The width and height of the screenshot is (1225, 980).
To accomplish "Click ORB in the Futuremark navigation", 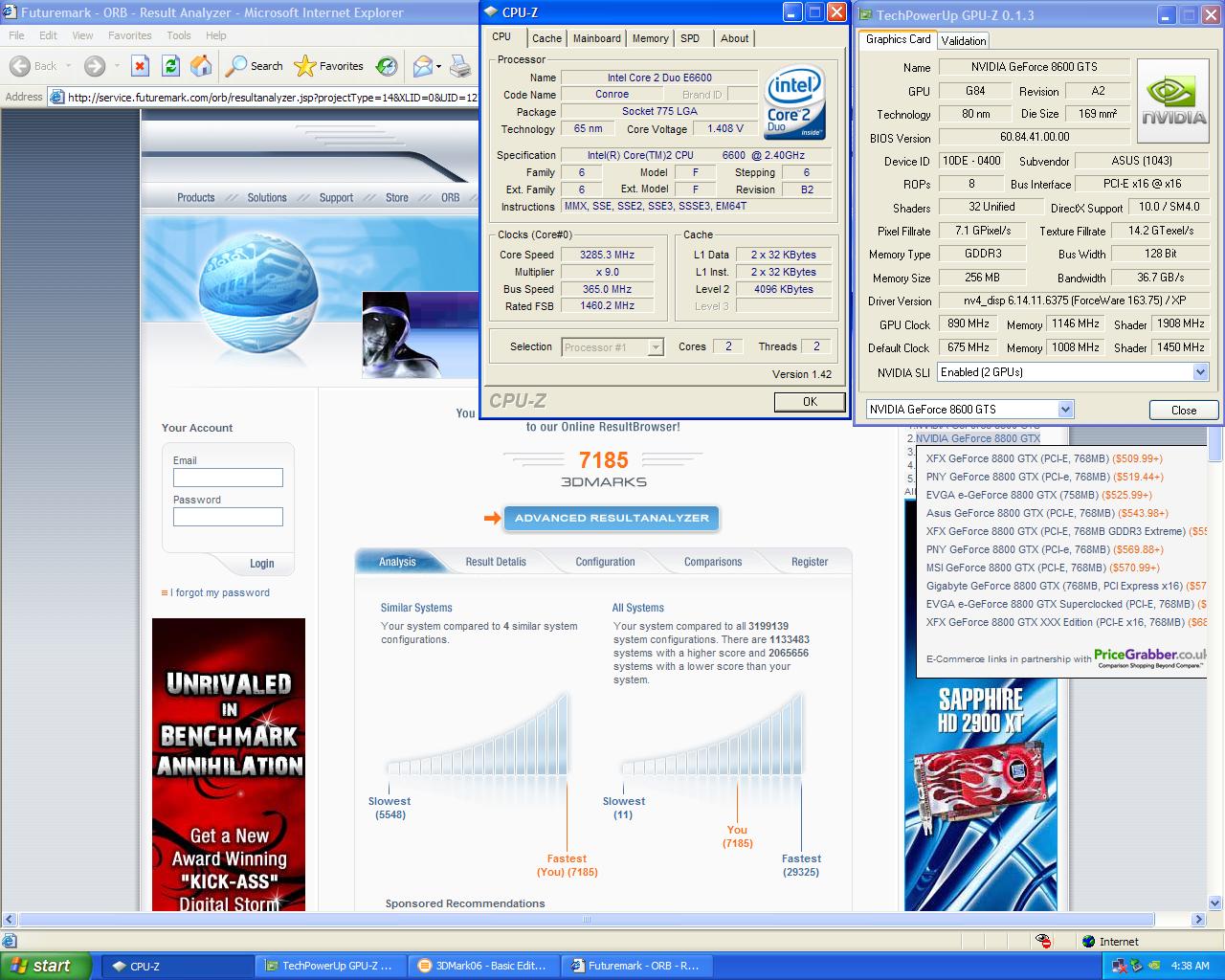I will 450,197.
